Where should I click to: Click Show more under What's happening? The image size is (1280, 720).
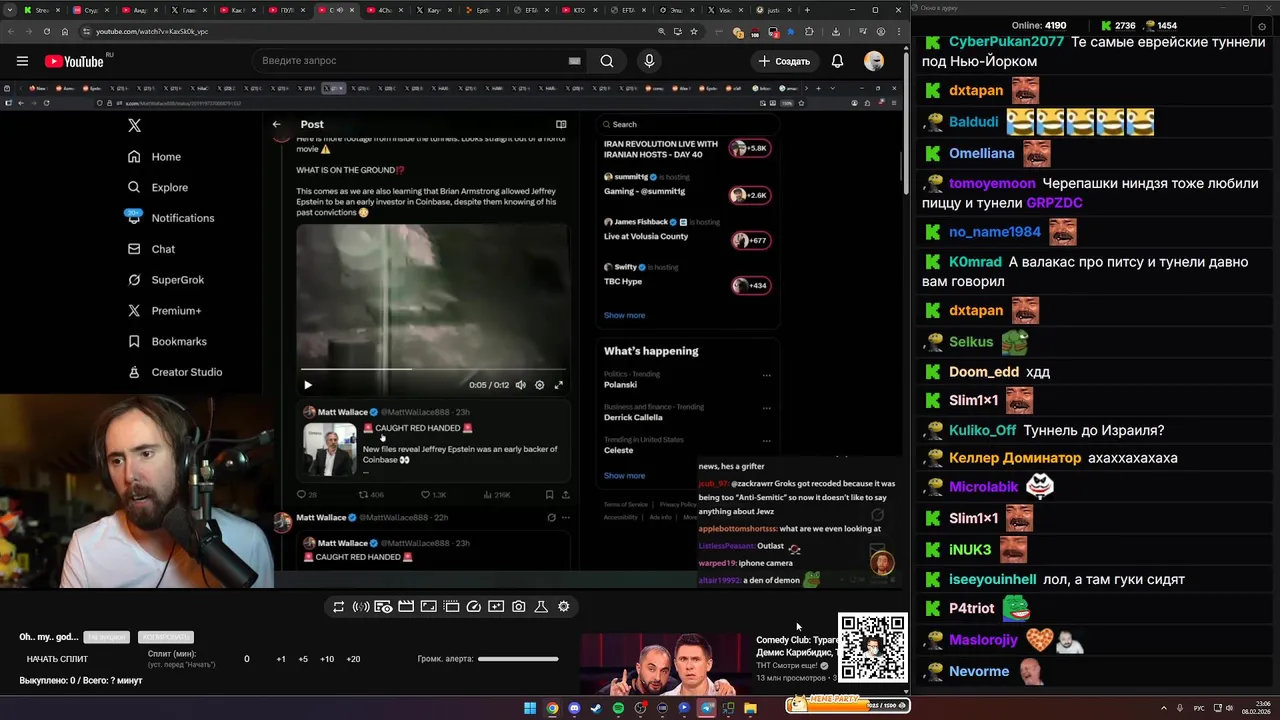(x=624, y=476)
